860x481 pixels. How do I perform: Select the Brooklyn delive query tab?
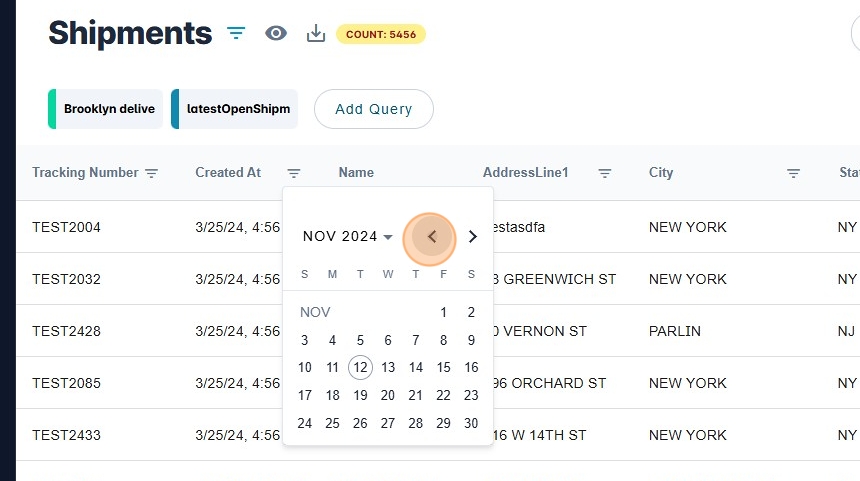coord(108,109)
